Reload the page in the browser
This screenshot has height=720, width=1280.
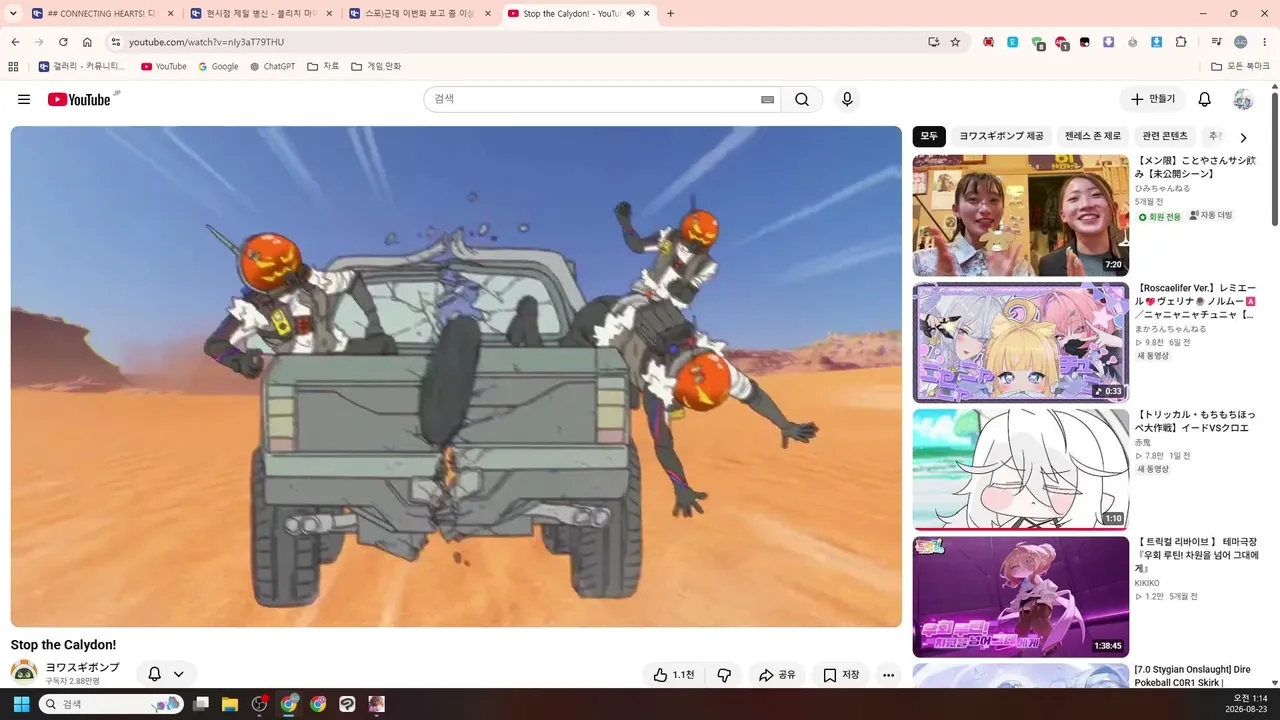click(63, 42)
